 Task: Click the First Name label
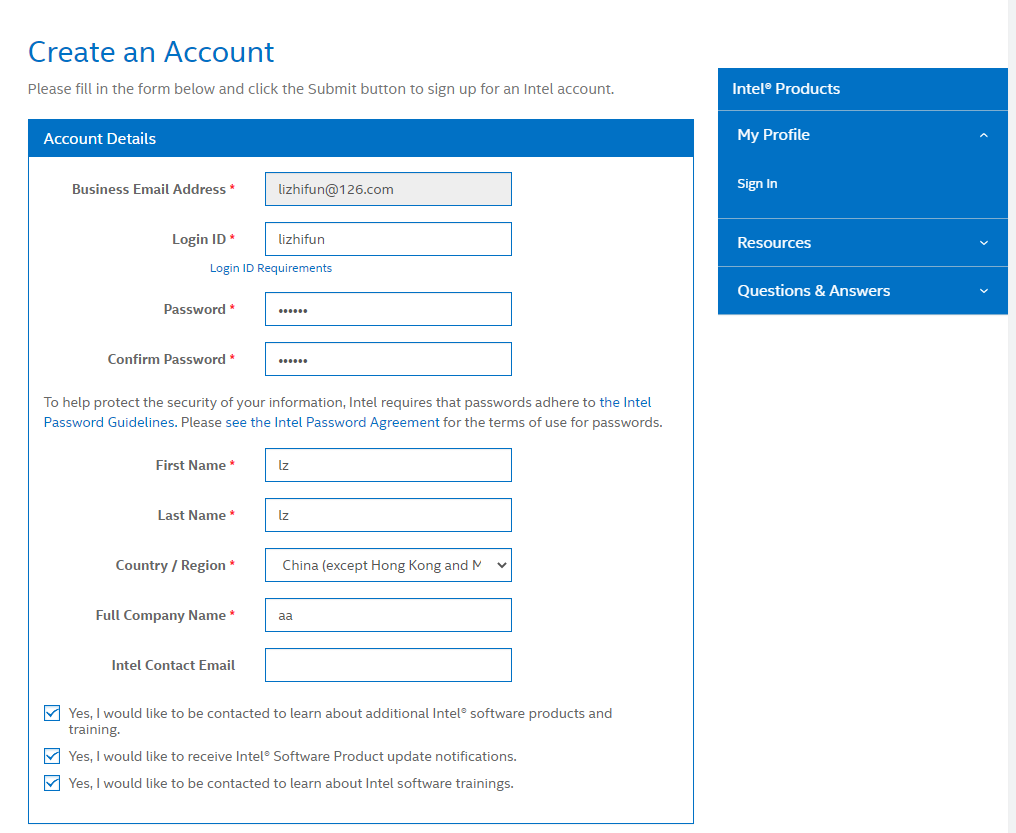(190, 465)
